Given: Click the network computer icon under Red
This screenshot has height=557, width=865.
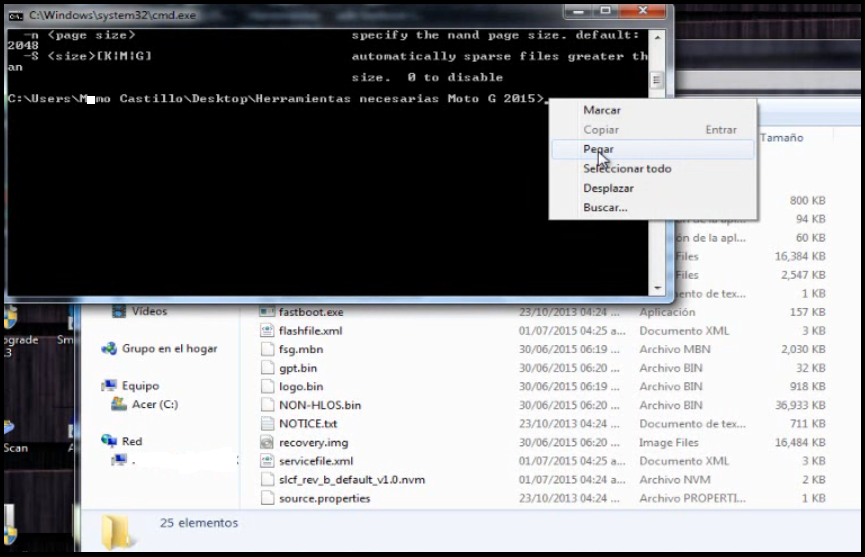Looking at the screenshot, I should click(x=119, y=459).
